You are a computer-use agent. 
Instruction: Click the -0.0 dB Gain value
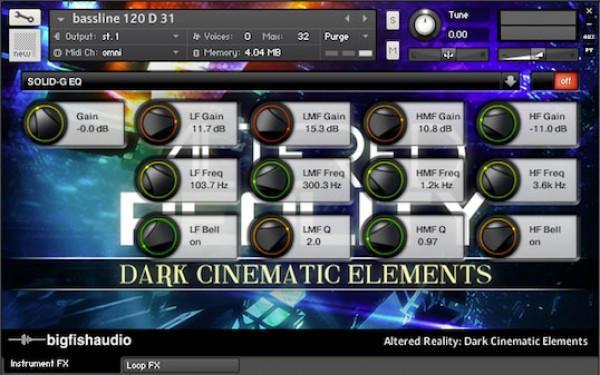point(92,129)
